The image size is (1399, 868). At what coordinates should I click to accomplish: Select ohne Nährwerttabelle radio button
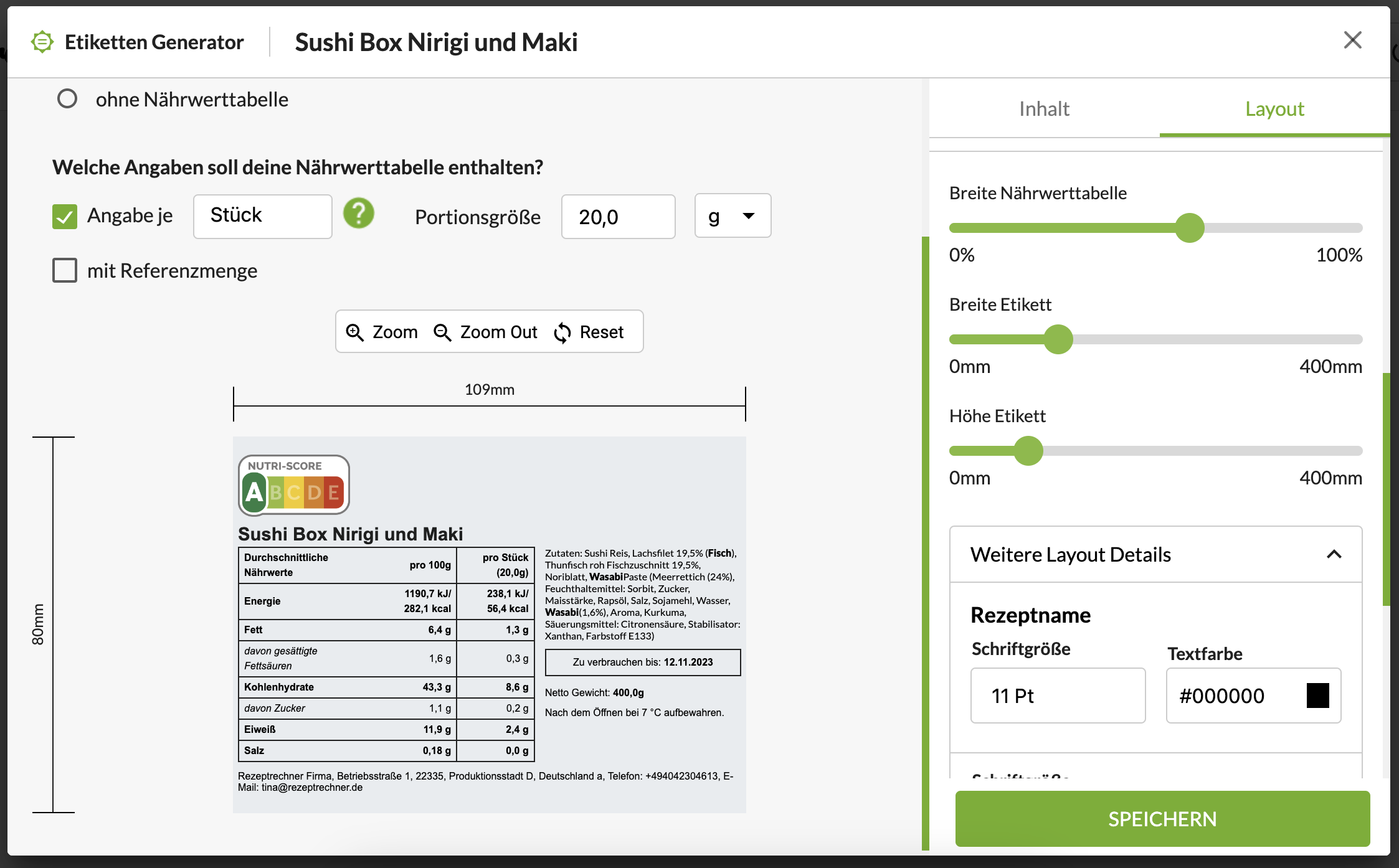click(x=67, y=99)
